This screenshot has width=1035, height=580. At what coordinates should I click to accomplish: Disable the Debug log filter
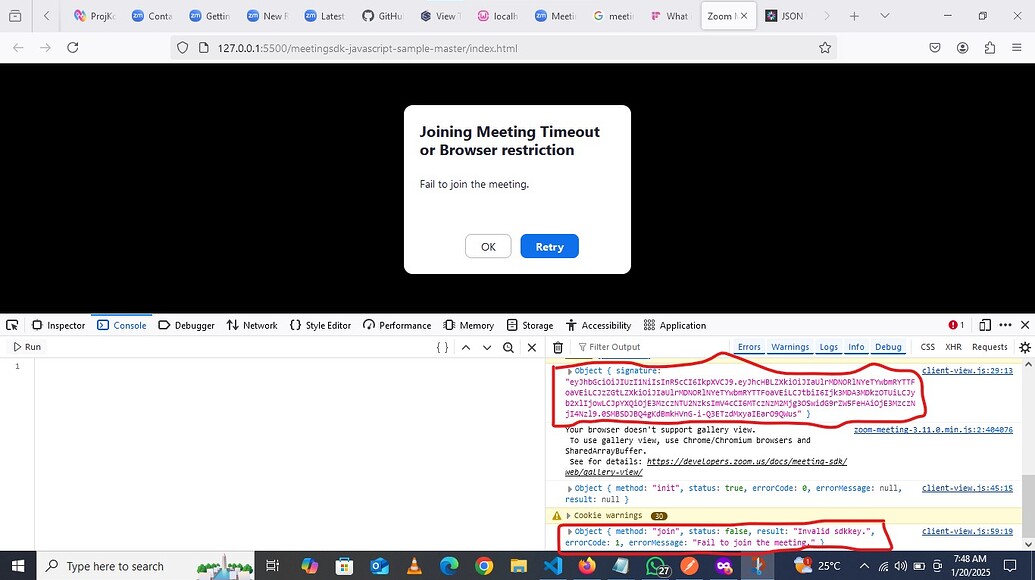click(x=888, y=346)
